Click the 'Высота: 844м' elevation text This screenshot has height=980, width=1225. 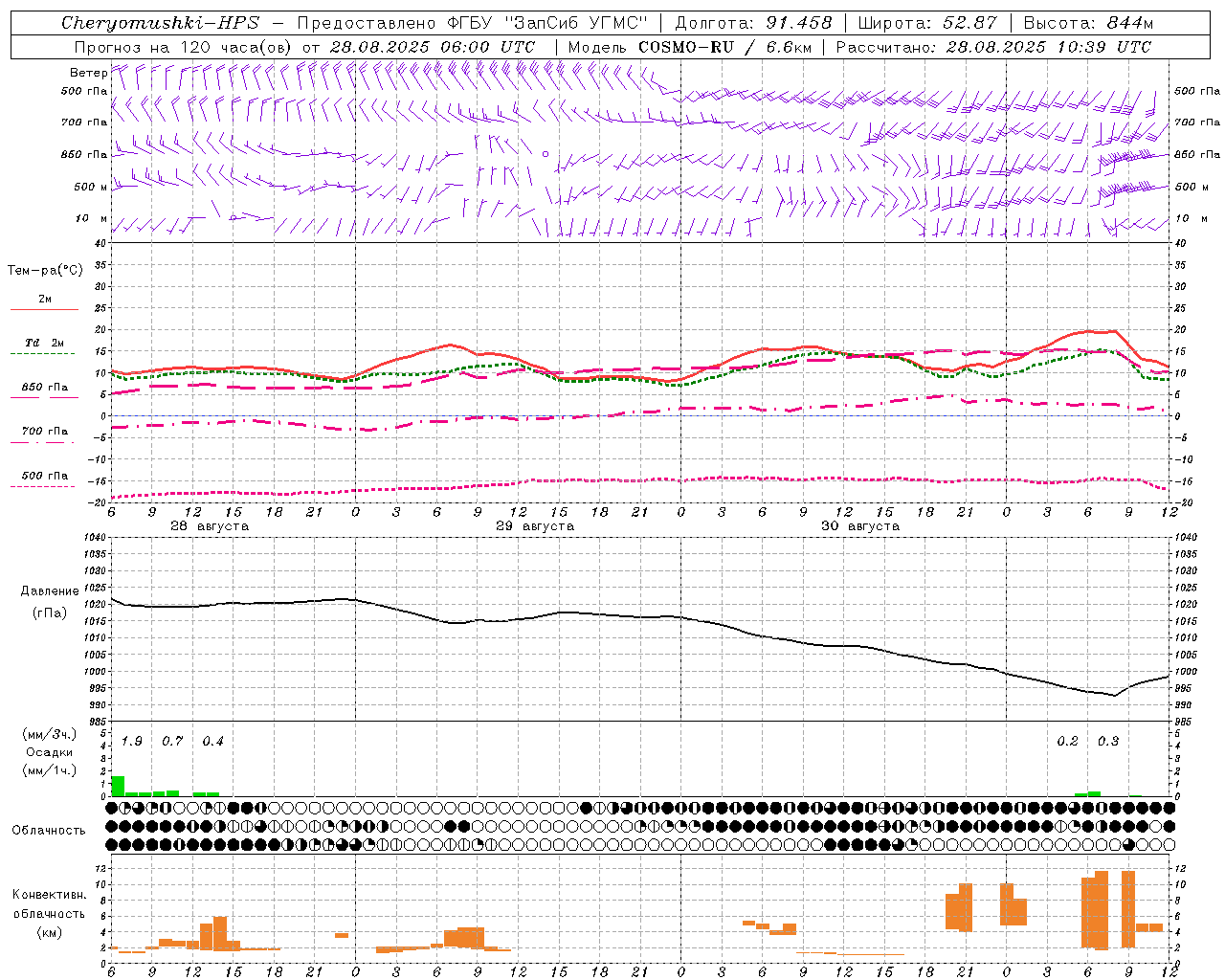click(1087, 23)
